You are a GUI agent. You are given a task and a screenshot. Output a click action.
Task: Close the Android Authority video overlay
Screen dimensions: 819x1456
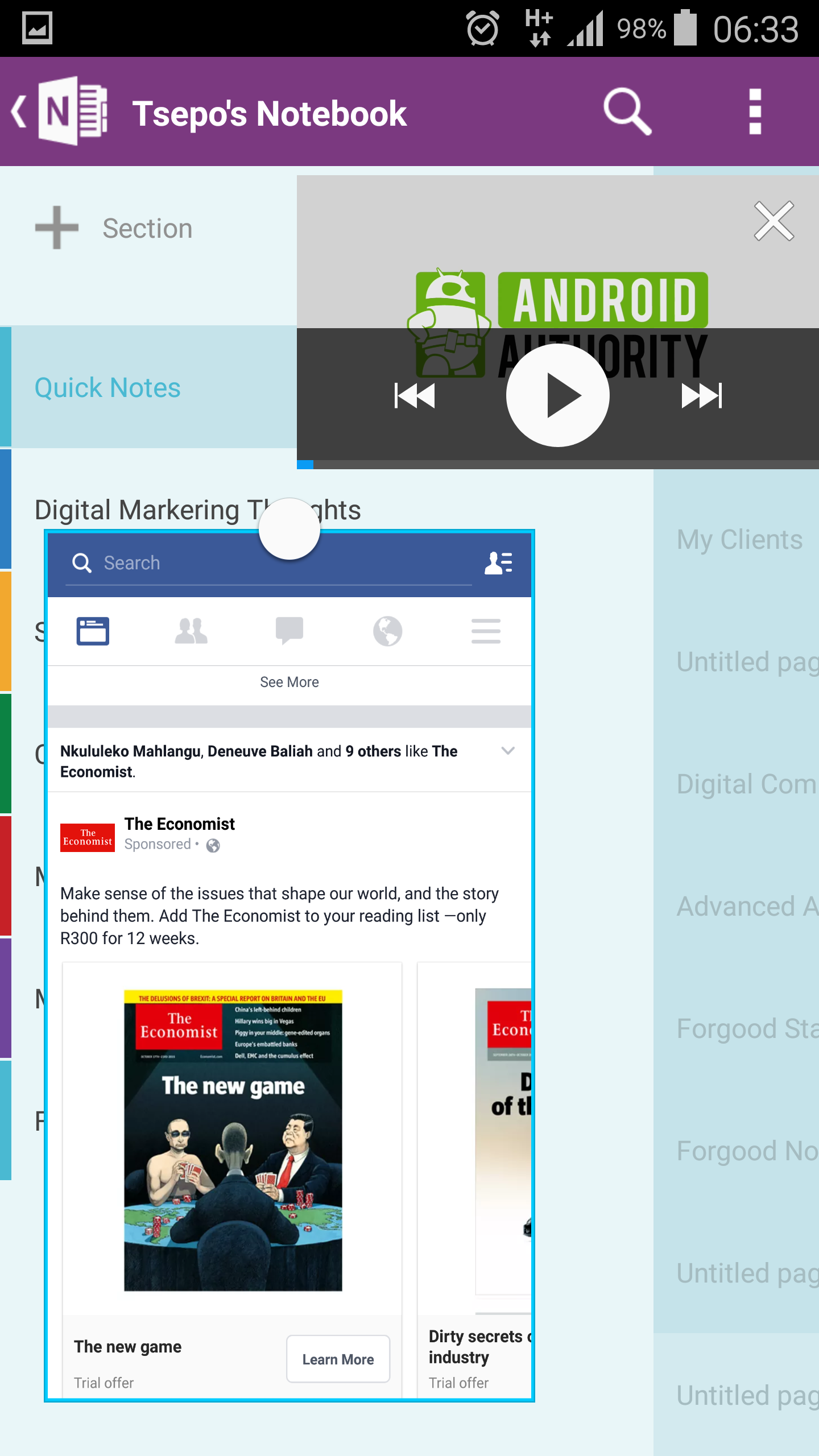773,221
